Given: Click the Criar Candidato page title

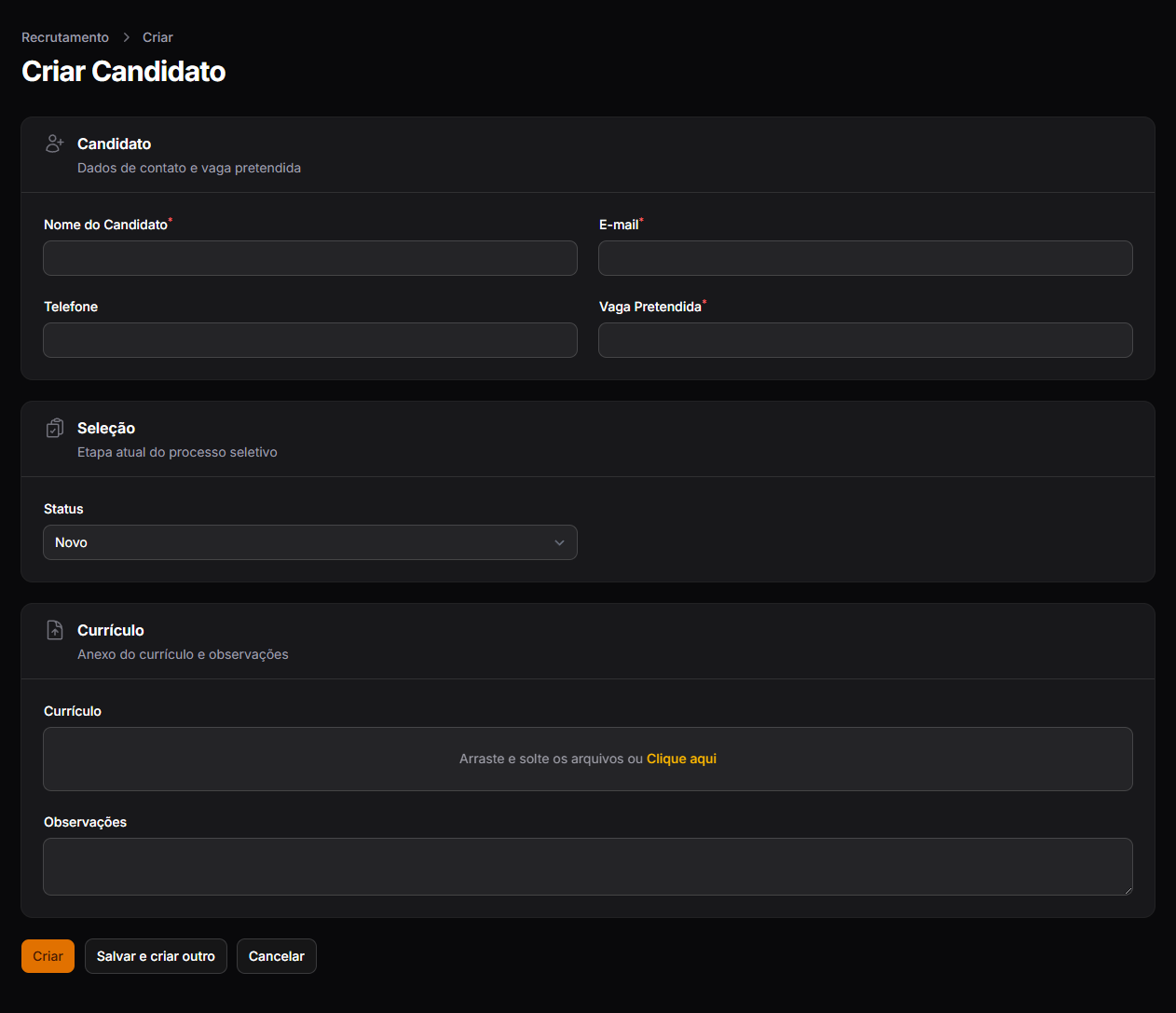Looking at the screenshot, I should tap(124, 71).
